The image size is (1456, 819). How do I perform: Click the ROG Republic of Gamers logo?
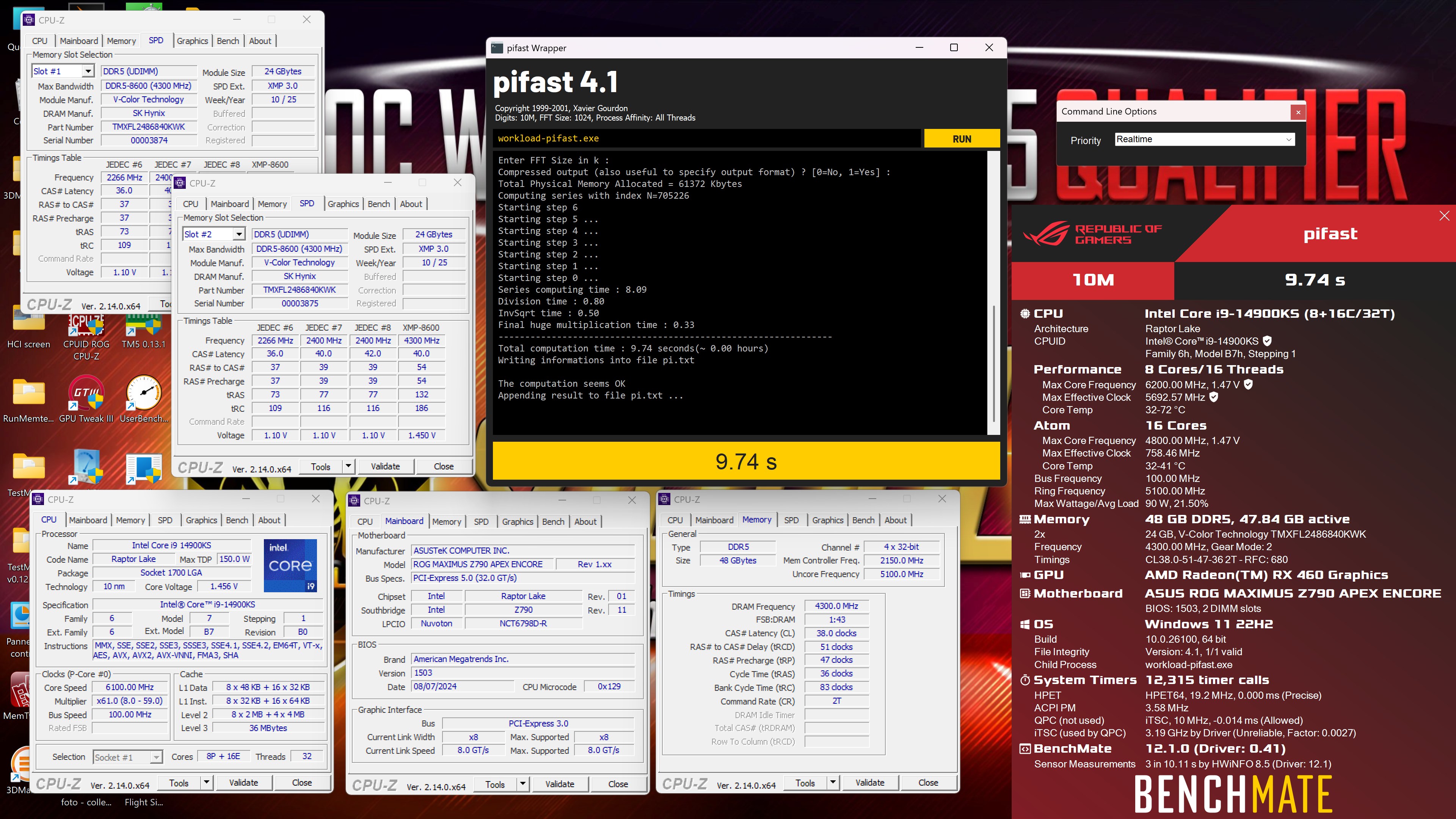(1092, 234)
